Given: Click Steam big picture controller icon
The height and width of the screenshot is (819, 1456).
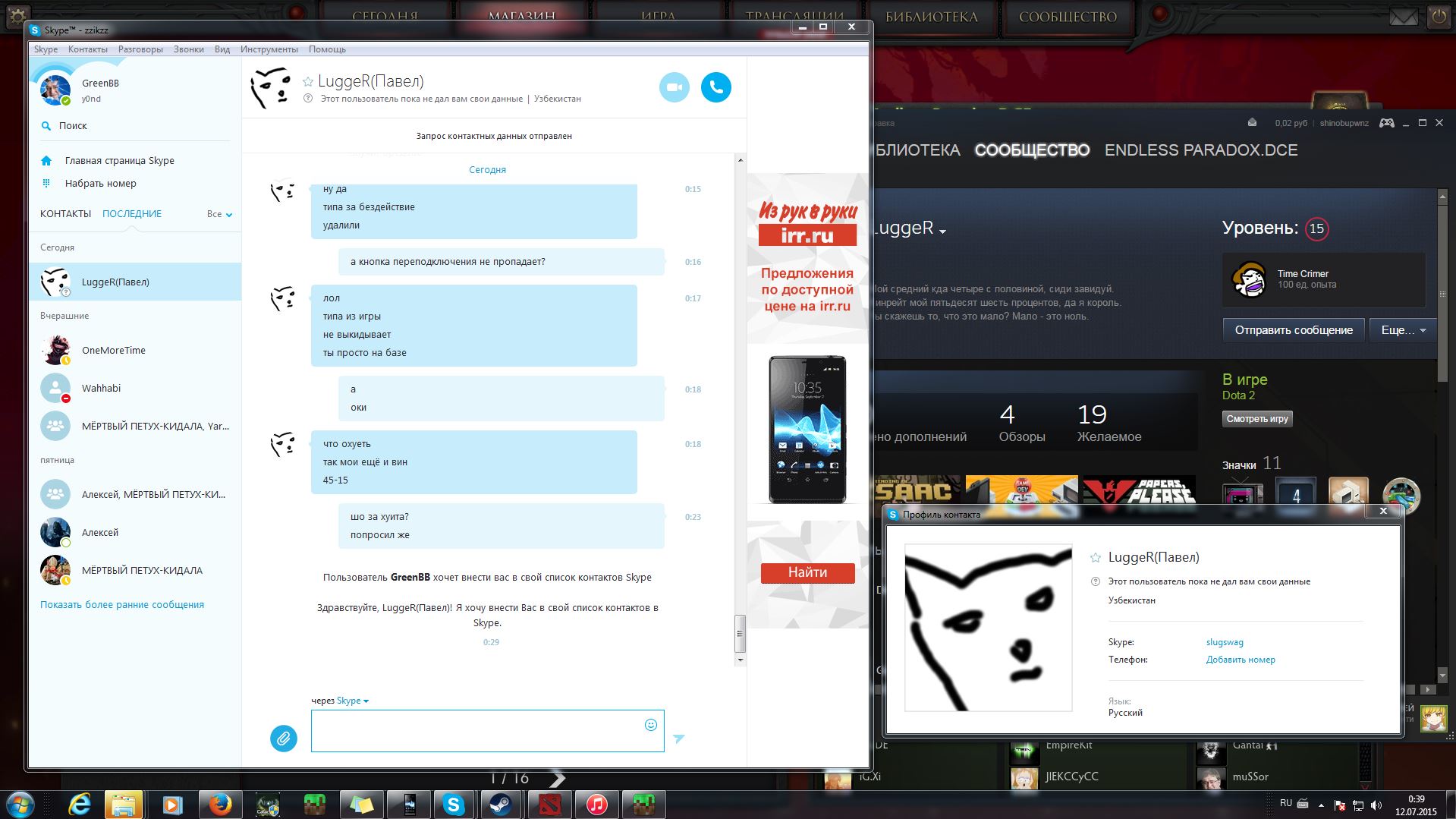Looking at the screenshot, I should pyautogui.click(x=1386, y=123).
